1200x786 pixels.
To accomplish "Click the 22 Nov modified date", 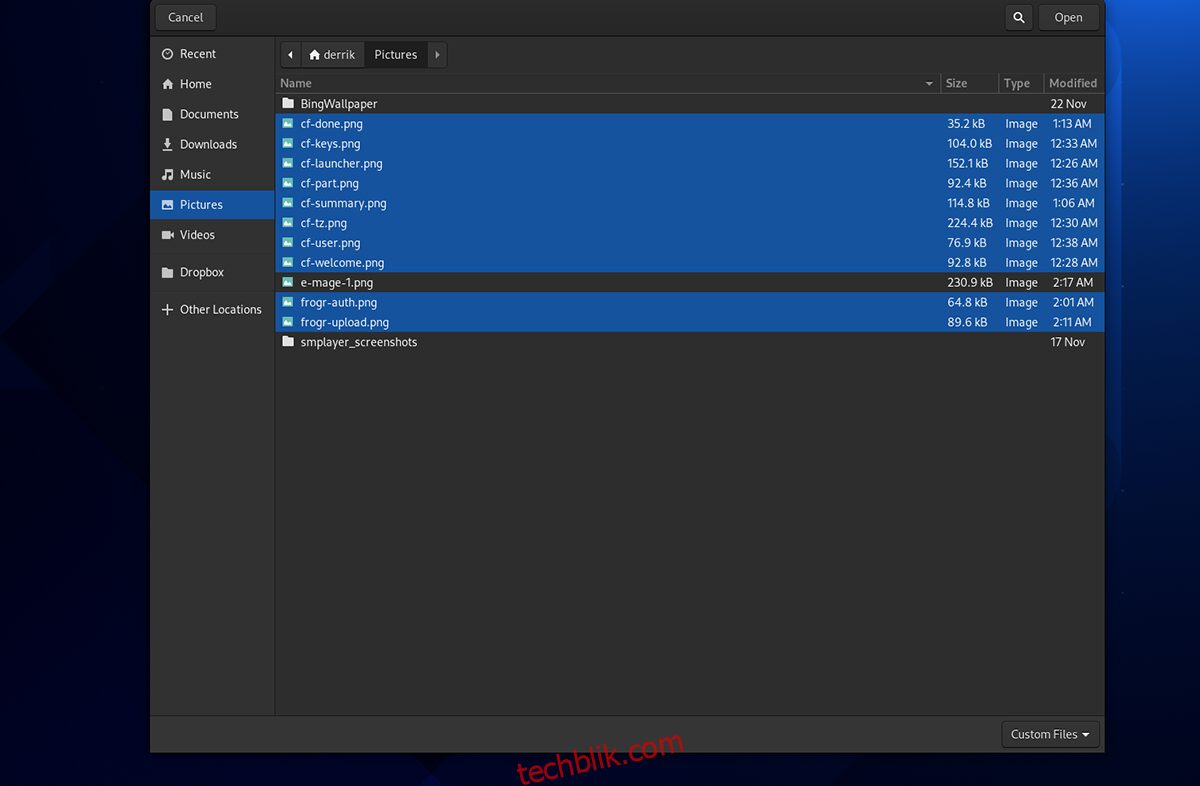I will coord(1068,104).
